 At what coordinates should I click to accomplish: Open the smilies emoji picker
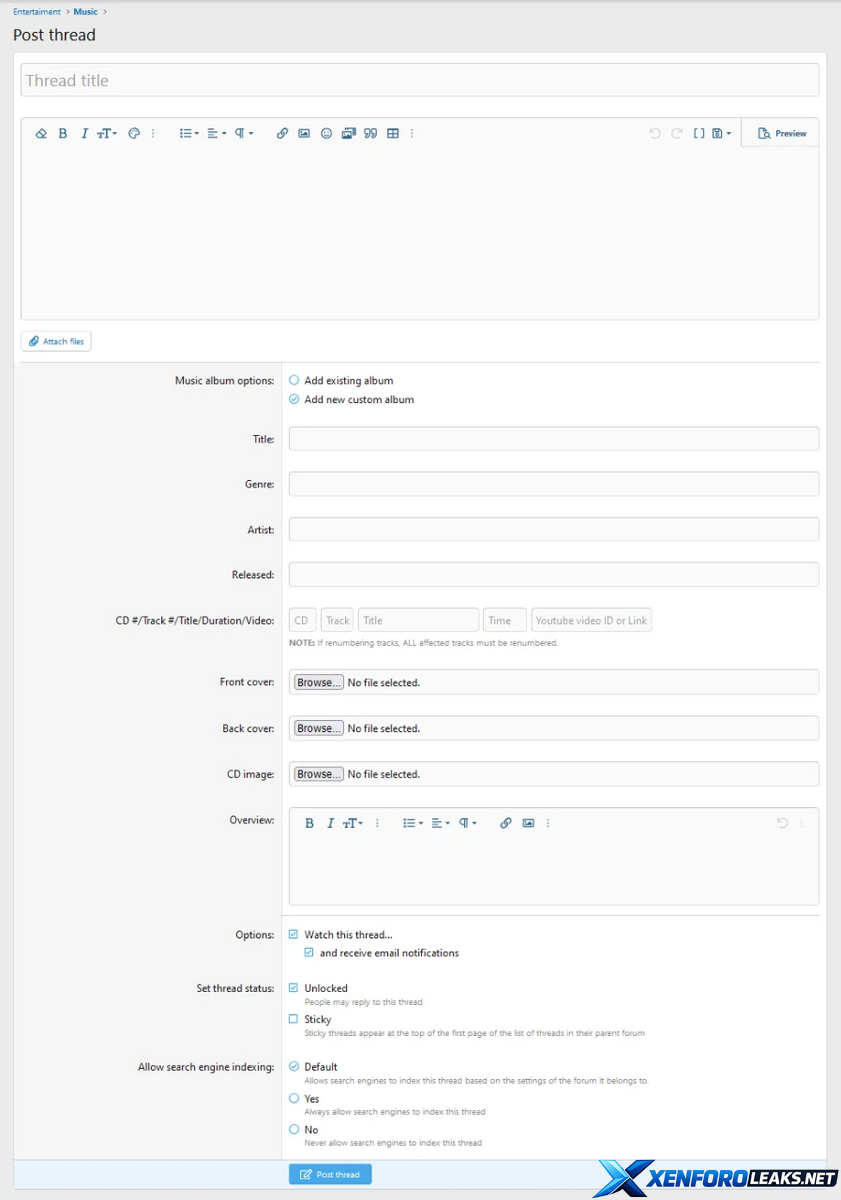click(x=326, y=133)
